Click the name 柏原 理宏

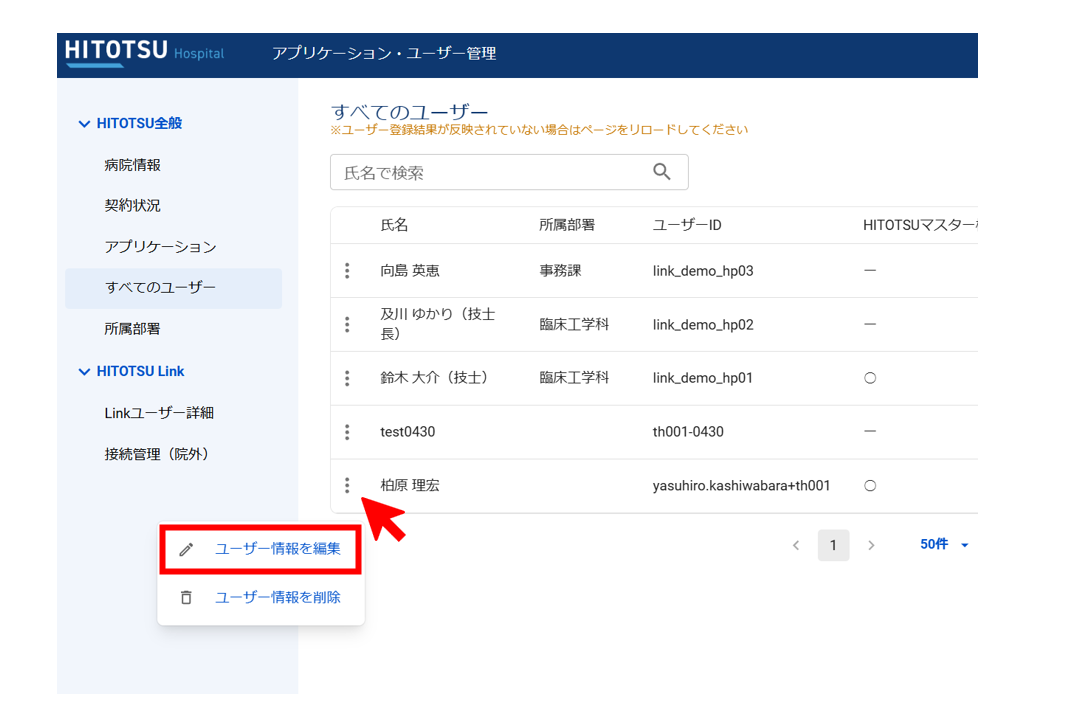coord(410,486)
